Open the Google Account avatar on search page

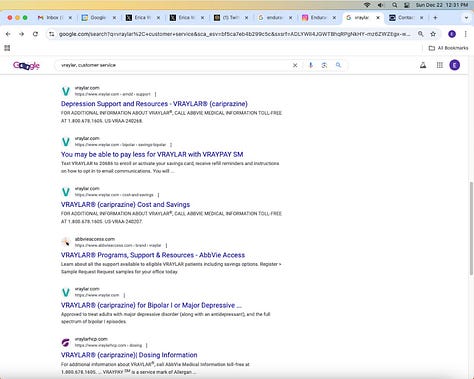(455, 65)
